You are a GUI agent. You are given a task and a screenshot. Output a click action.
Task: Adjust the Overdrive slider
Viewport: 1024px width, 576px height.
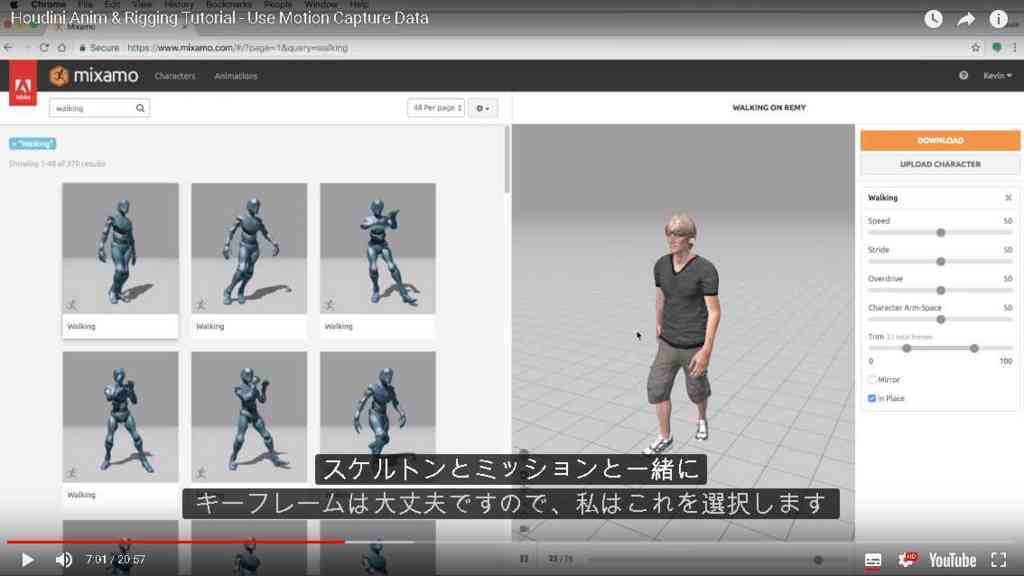pos(940,290)
